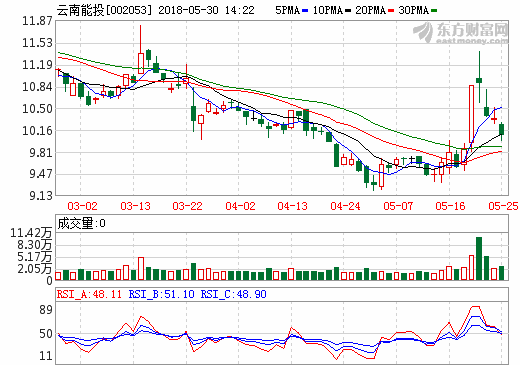Click the 04-24 date label
The image size is (520, 365).
coord(345,206)
